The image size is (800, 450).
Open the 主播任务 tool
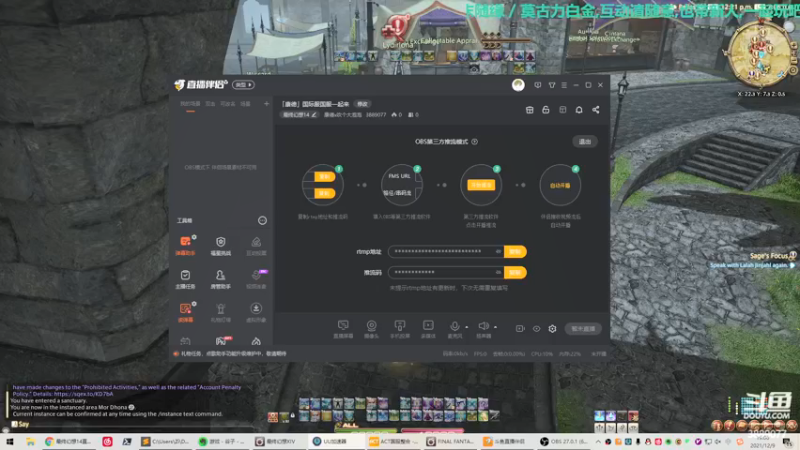click(185, 279)
